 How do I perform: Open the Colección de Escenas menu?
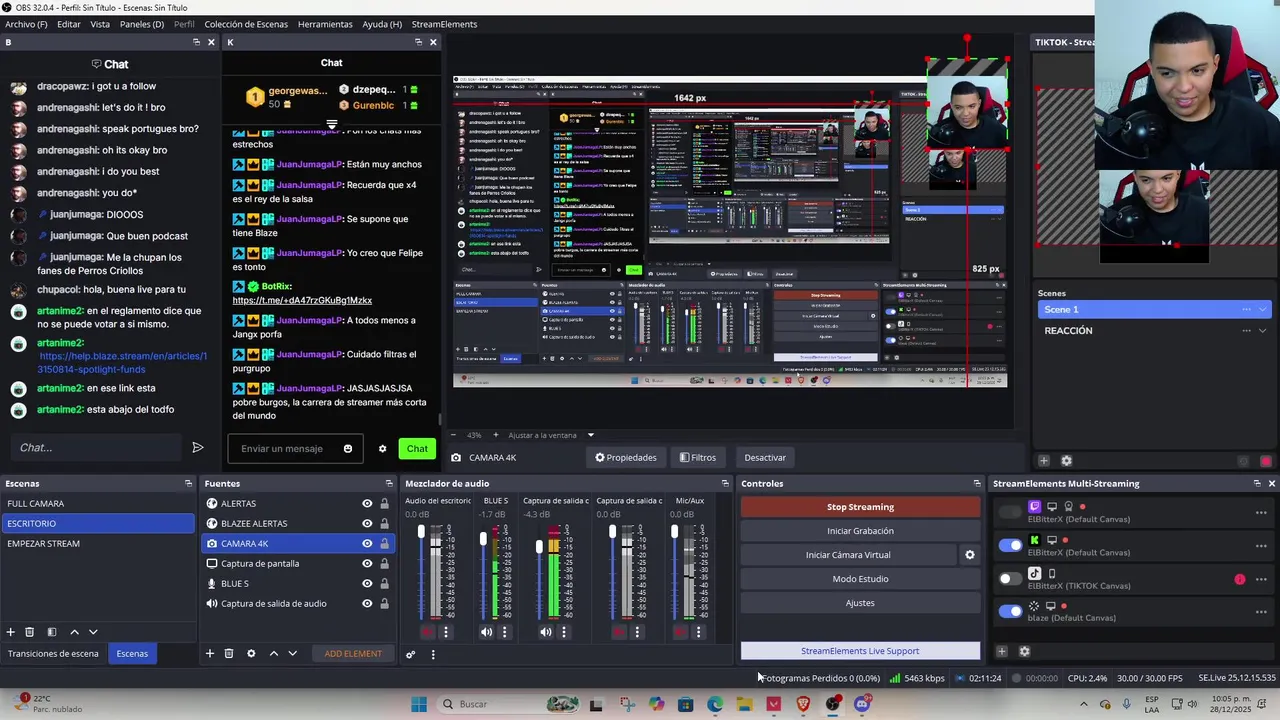[x=246, y=24]
